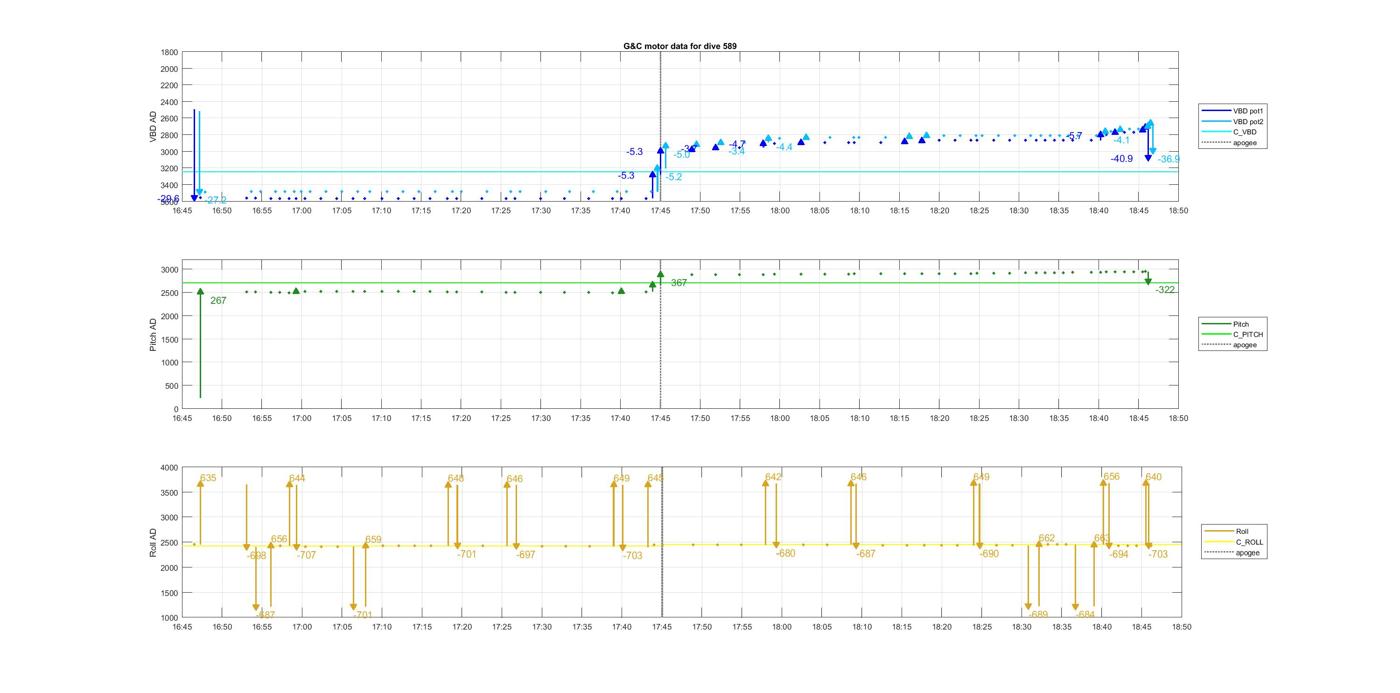The height and width of the screenshot is (693, 1400).
Task: Click the pitch value label 367
Action: 679,283
